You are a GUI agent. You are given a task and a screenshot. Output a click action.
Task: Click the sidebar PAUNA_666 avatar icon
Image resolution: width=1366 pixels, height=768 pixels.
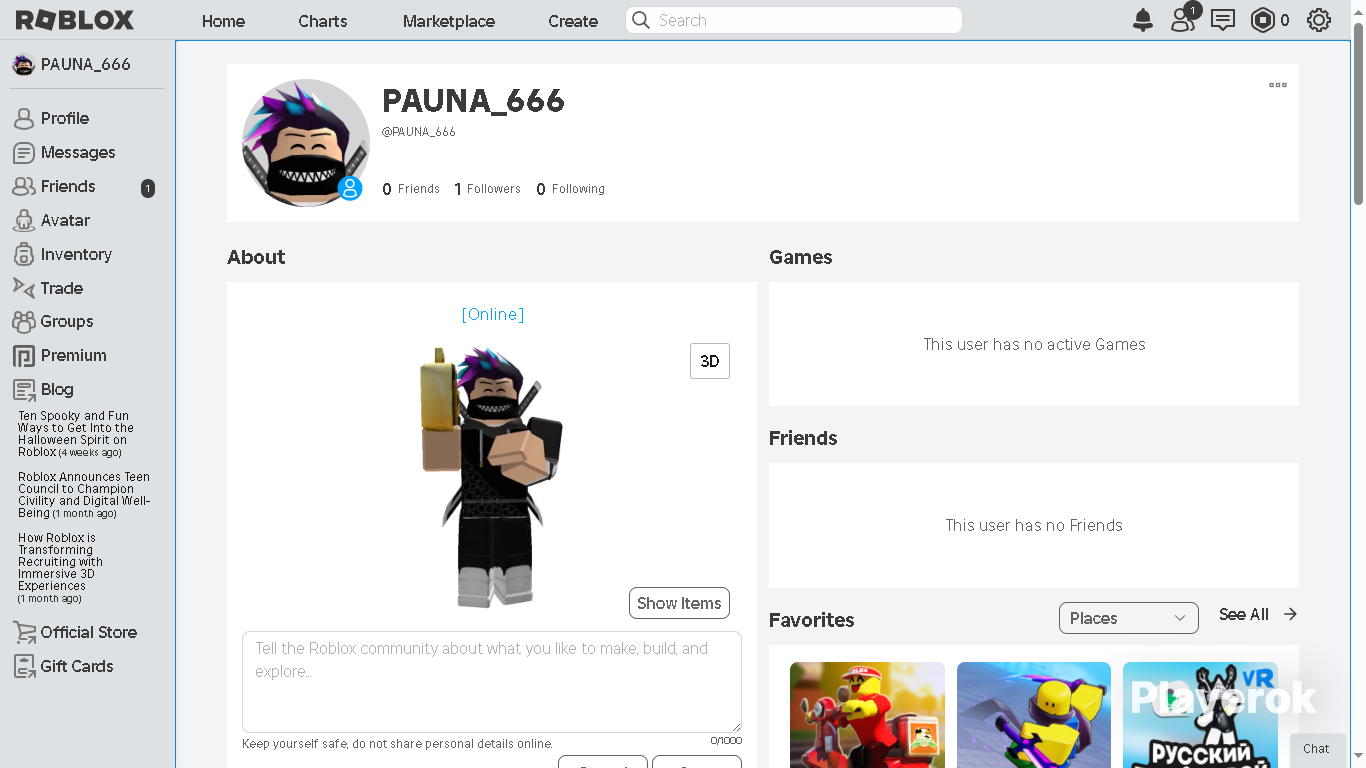click(23, 65)
